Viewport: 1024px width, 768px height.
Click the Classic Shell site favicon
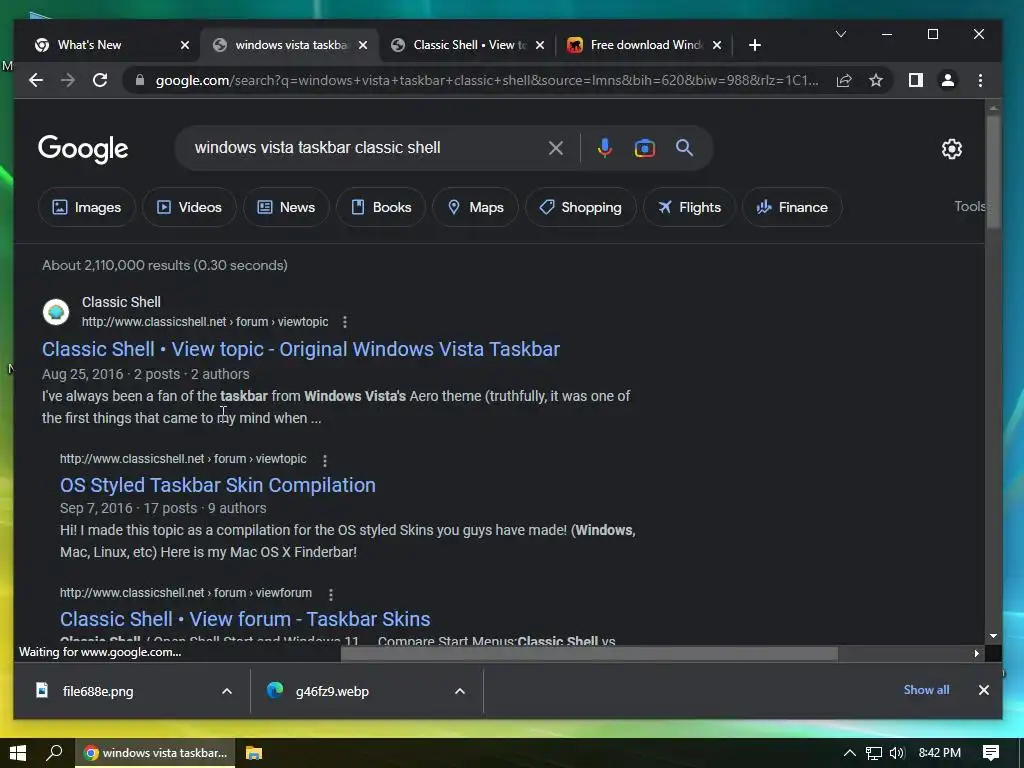tap(56, 312)
